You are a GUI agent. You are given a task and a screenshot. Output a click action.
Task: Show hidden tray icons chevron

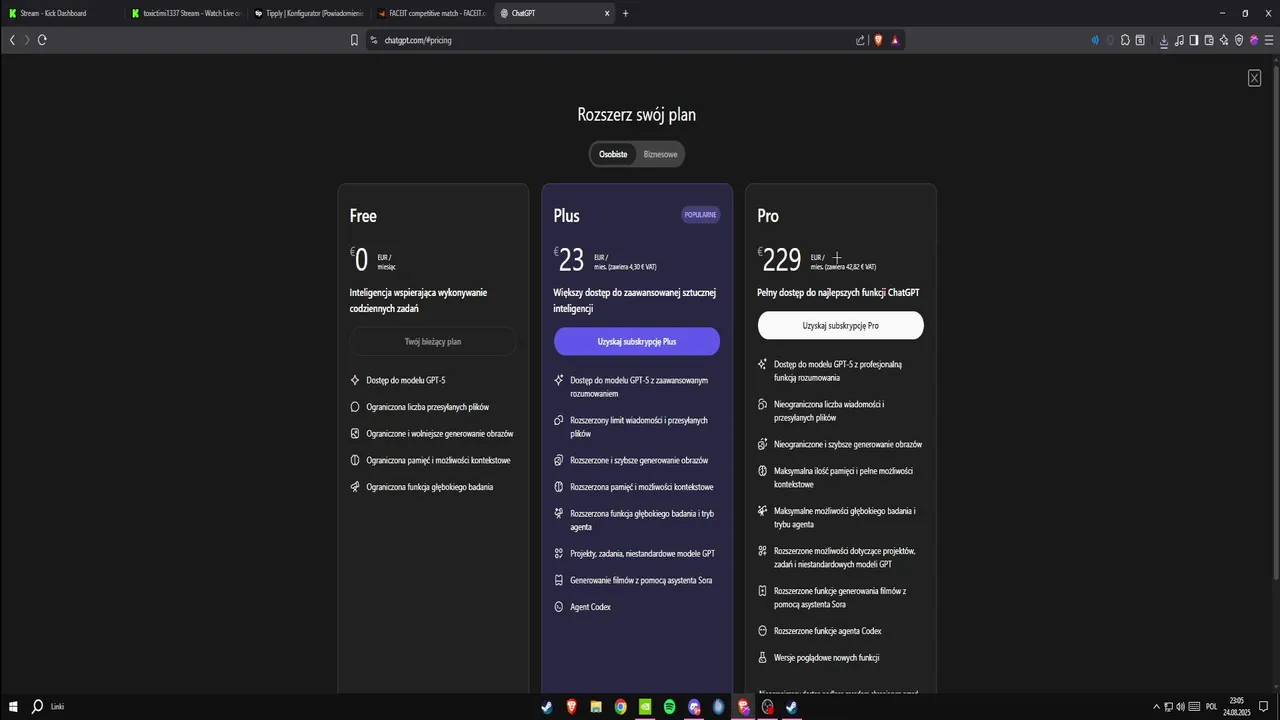pyautogui.click(x=1156, y=706)
